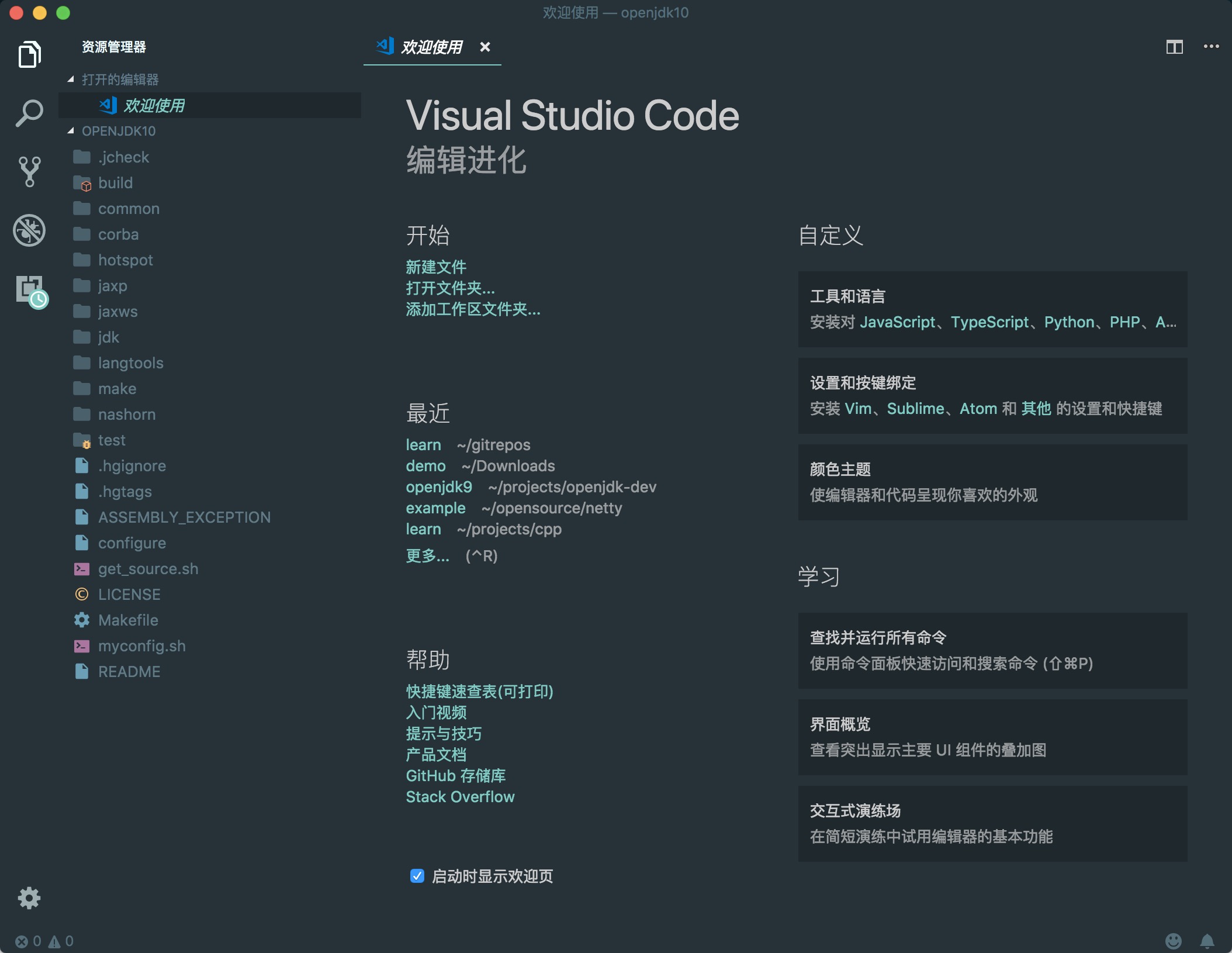Expand the .jcheck folder
Image resolution: width=1232 pixels, height=953 pixels.
pyautogui.click(x=209, y=157)
